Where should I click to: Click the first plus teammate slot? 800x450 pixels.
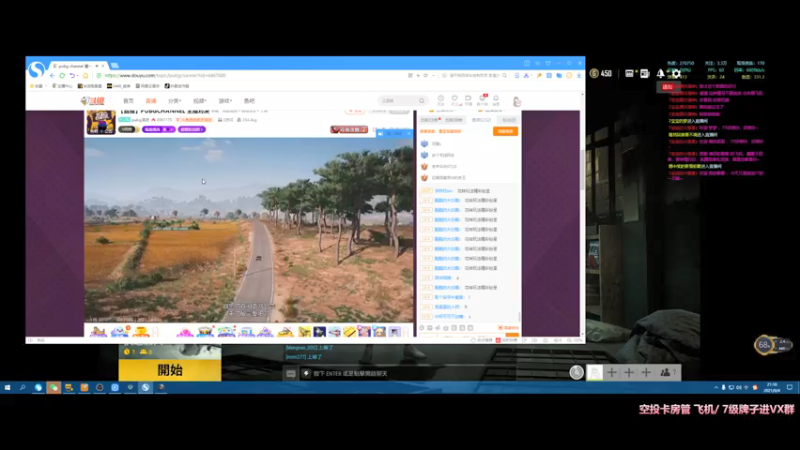(612, 373)
